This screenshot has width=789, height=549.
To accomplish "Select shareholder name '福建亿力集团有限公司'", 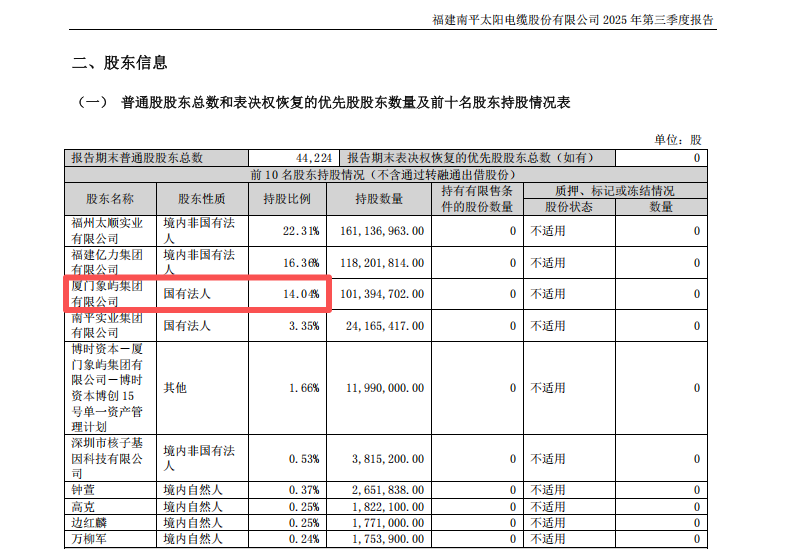I will pyautogui.click(x=107, y=262).
